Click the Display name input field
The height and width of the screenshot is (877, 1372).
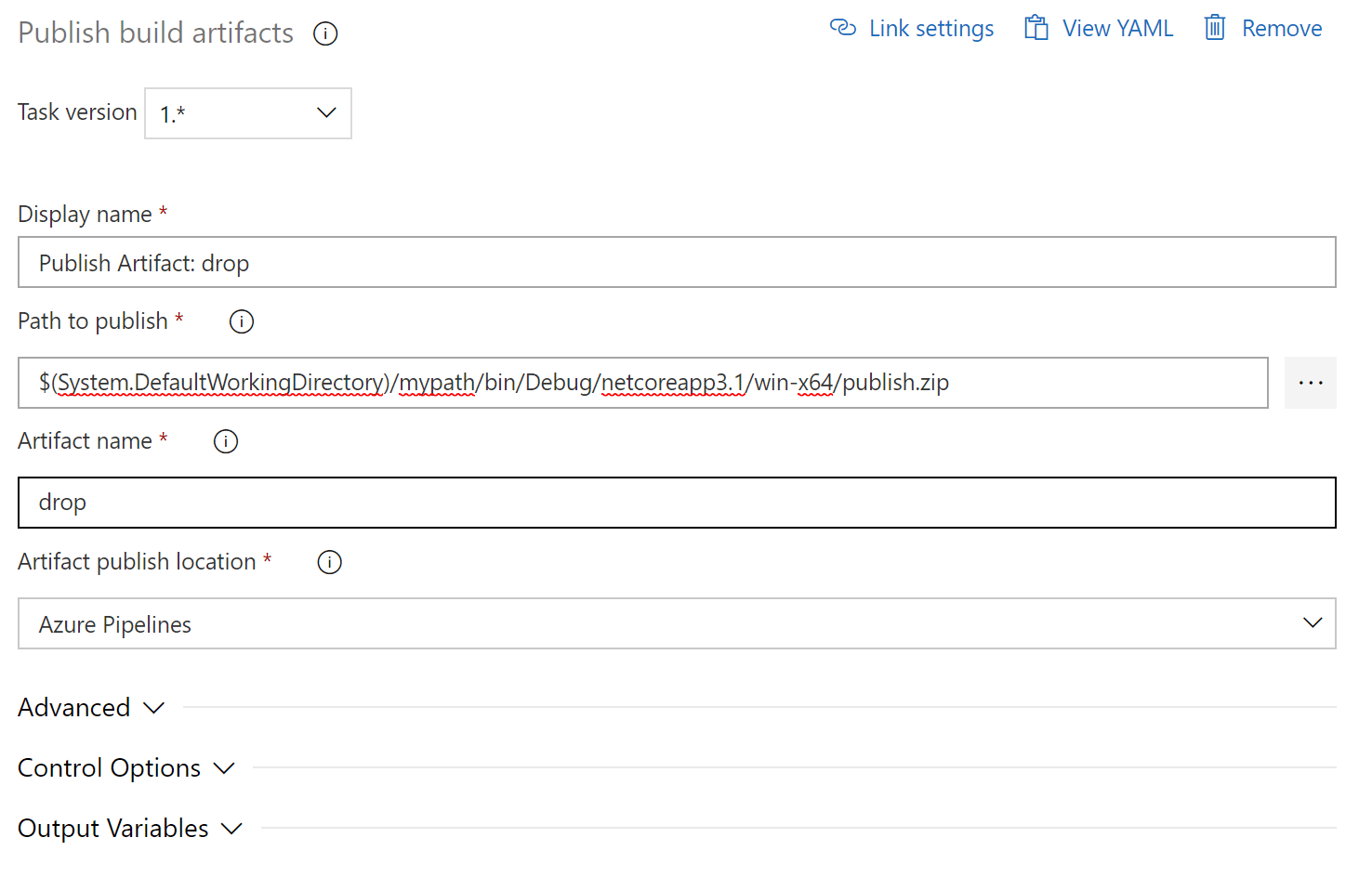[677, 262]
